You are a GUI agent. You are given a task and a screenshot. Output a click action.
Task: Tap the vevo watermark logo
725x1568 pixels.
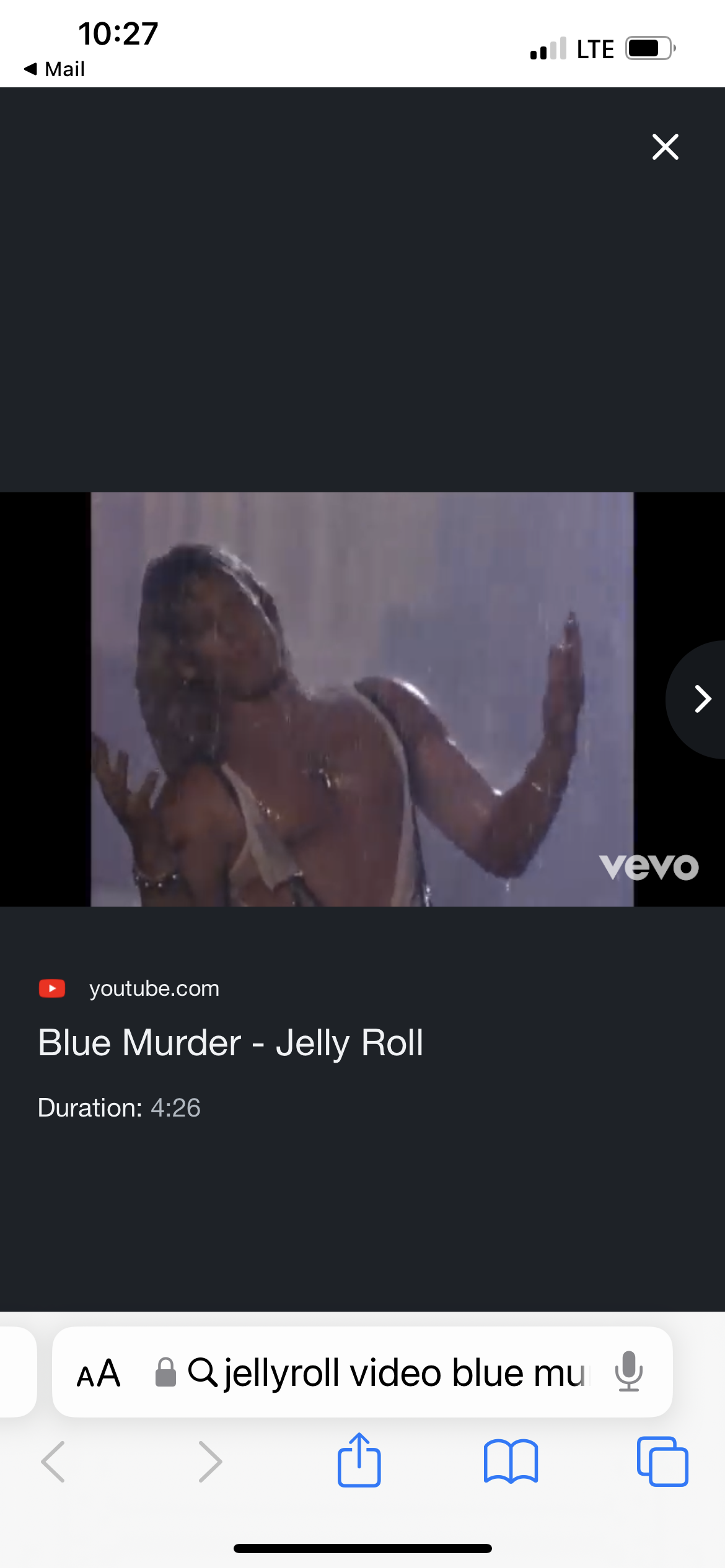(649, 866)
